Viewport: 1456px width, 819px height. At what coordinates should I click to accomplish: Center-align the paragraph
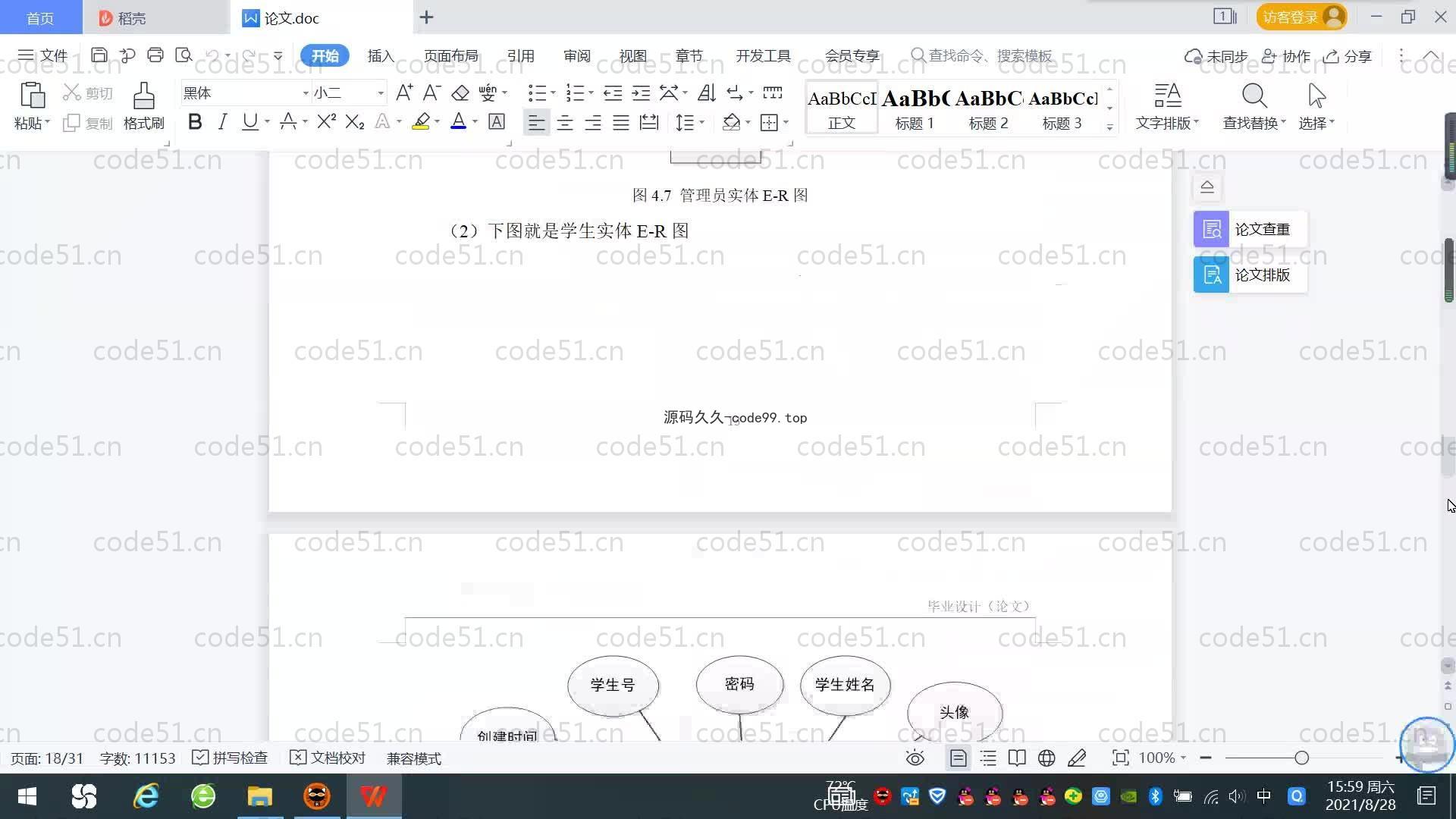click(x=564, y=122)
